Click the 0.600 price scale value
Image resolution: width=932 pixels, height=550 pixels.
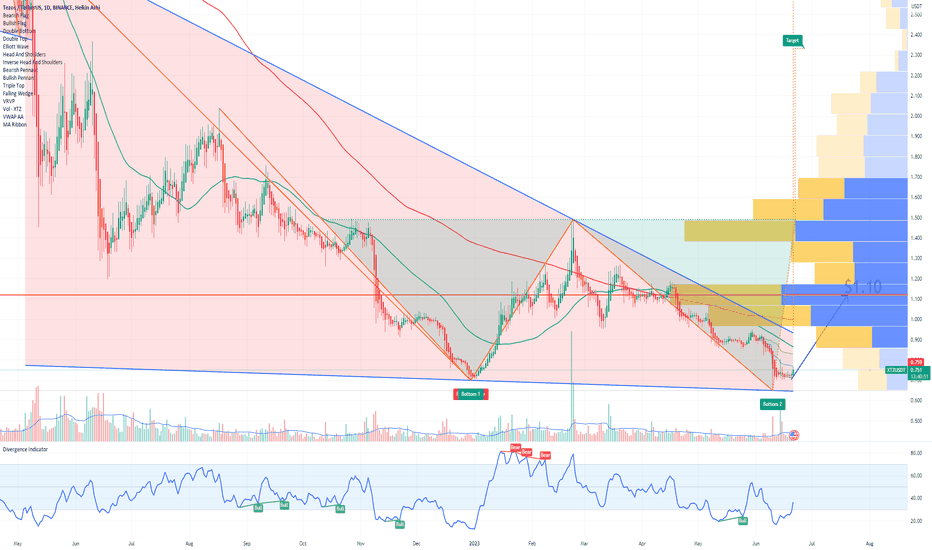coord(916,400)
